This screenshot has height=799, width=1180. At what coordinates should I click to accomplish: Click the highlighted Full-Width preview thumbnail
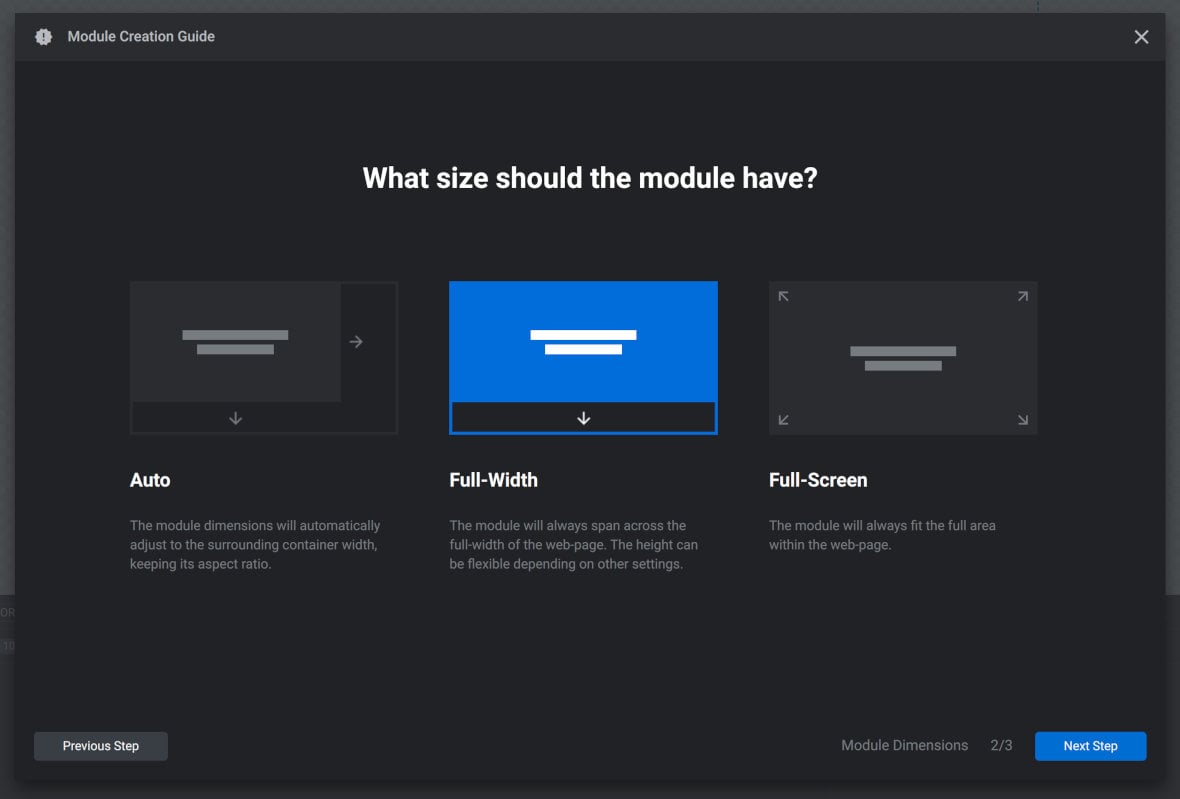583,357
